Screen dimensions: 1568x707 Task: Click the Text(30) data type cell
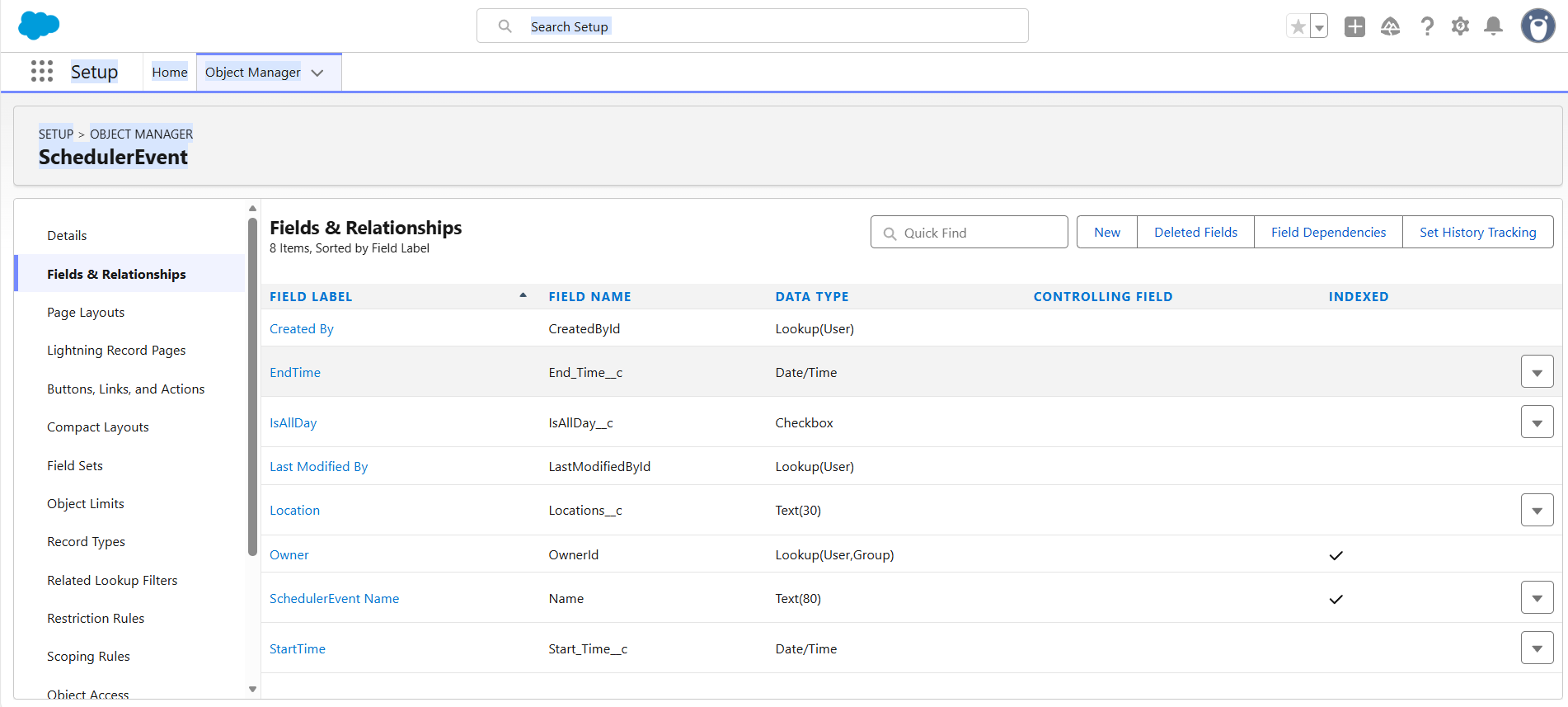(799, 511)
